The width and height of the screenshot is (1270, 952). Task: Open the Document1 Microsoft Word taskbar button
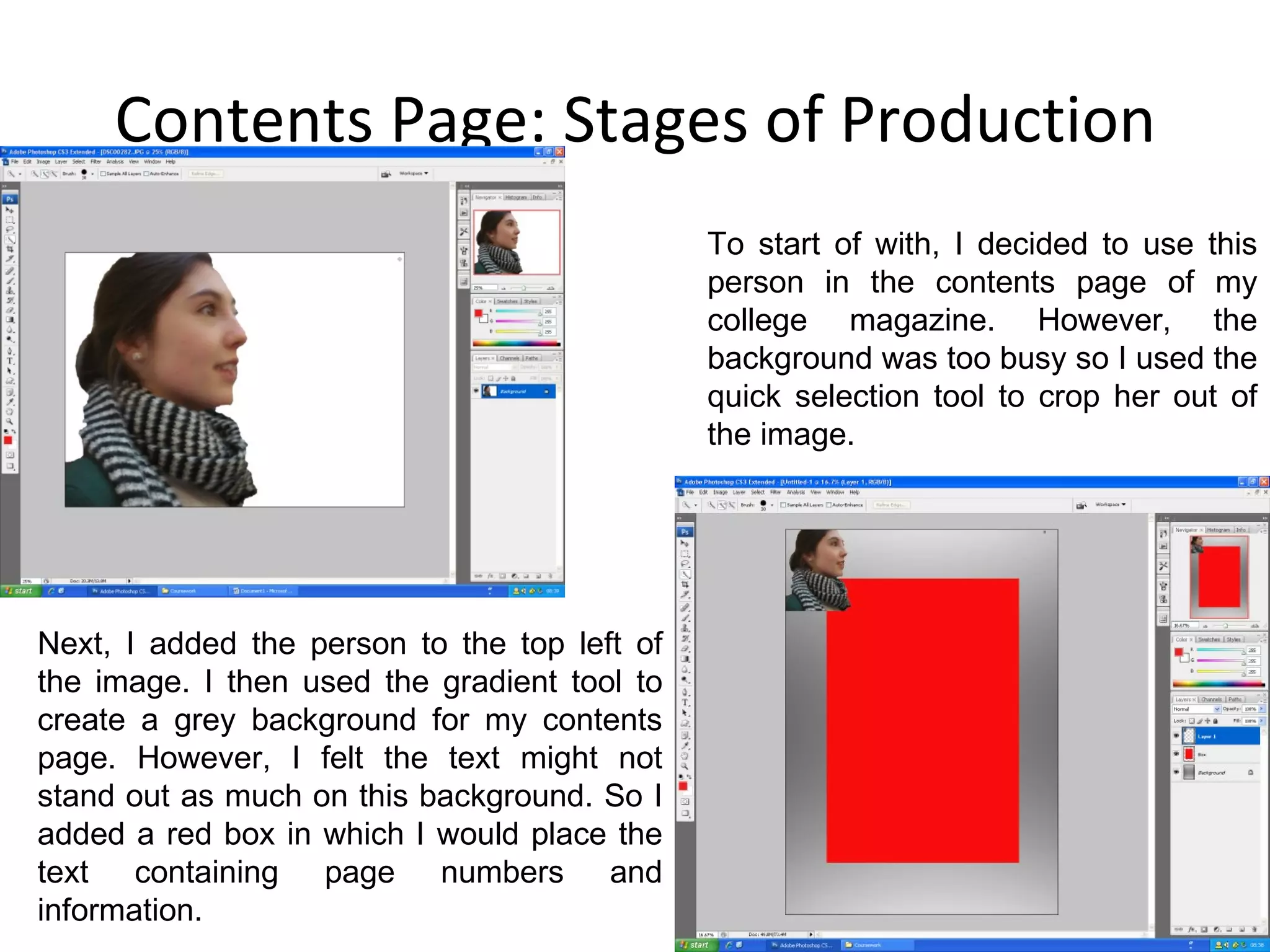264,591
